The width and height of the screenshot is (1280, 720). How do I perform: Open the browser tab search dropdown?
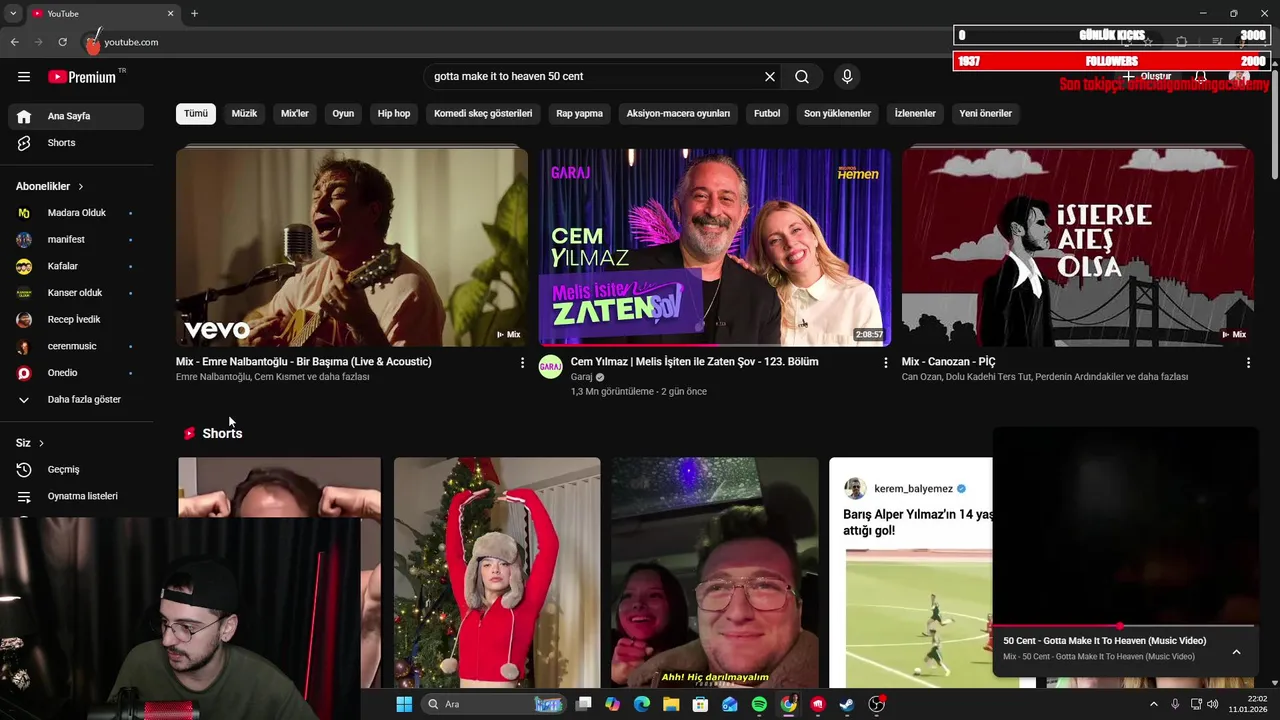click(x=13, y=13)
